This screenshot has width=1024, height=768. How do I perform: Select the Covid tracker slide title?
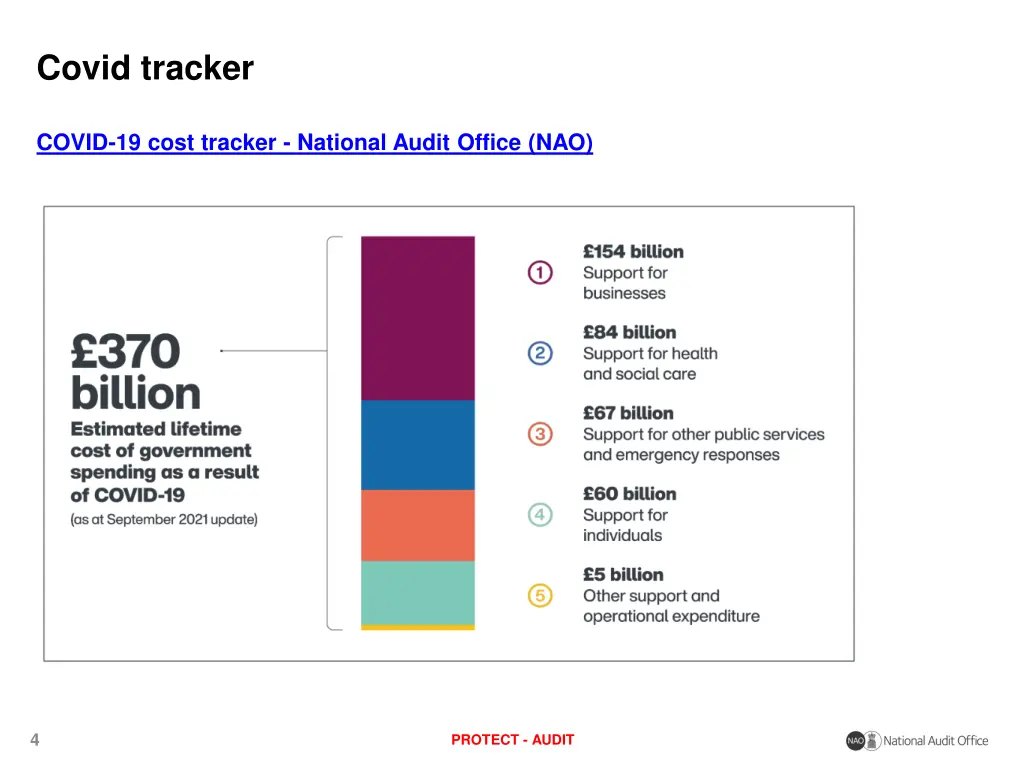point(145,68)
